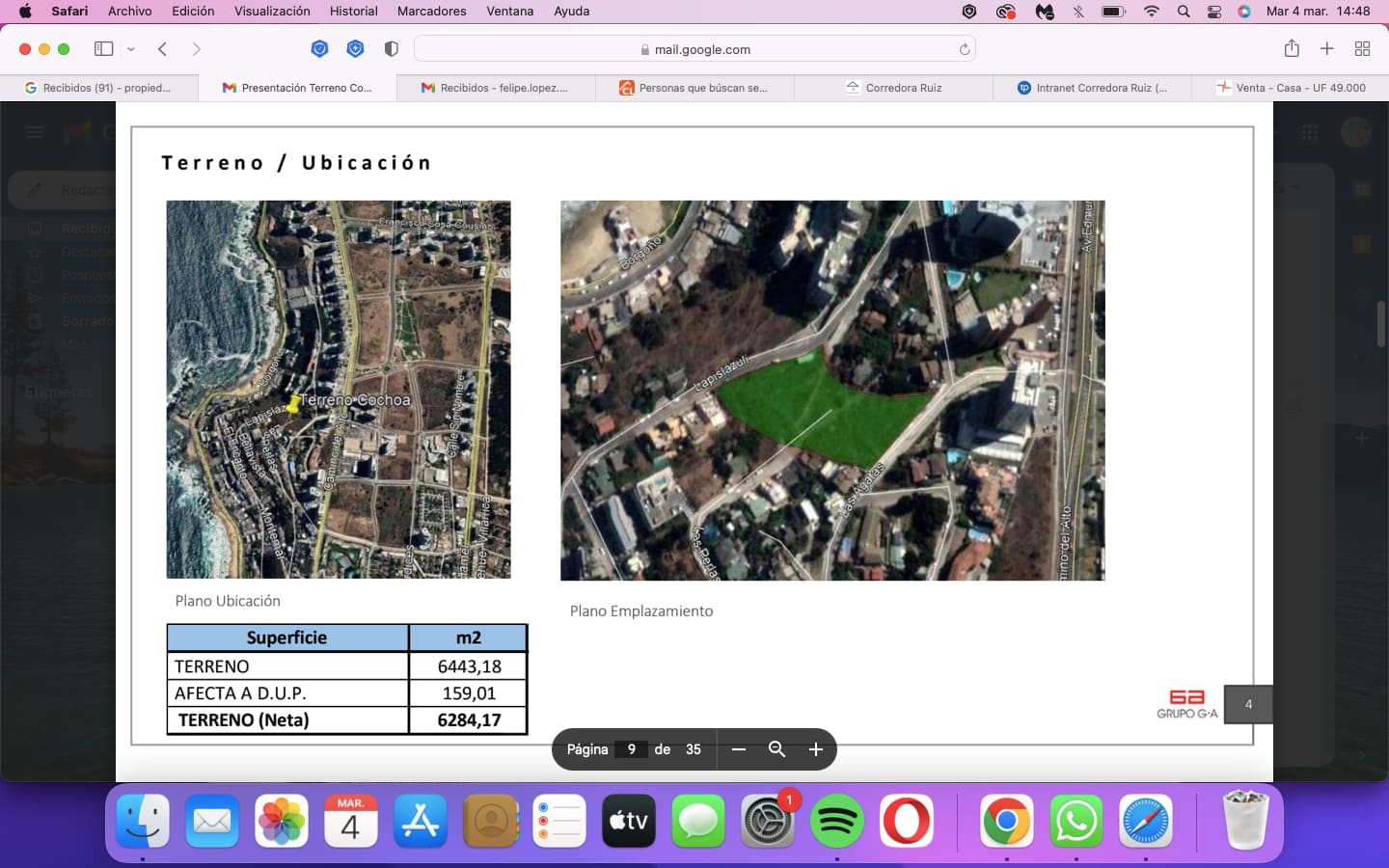Switch to Intranet Corredora Ruiz tab
This screenshot has width=1389, height=868.
(x=1092, y=88)
